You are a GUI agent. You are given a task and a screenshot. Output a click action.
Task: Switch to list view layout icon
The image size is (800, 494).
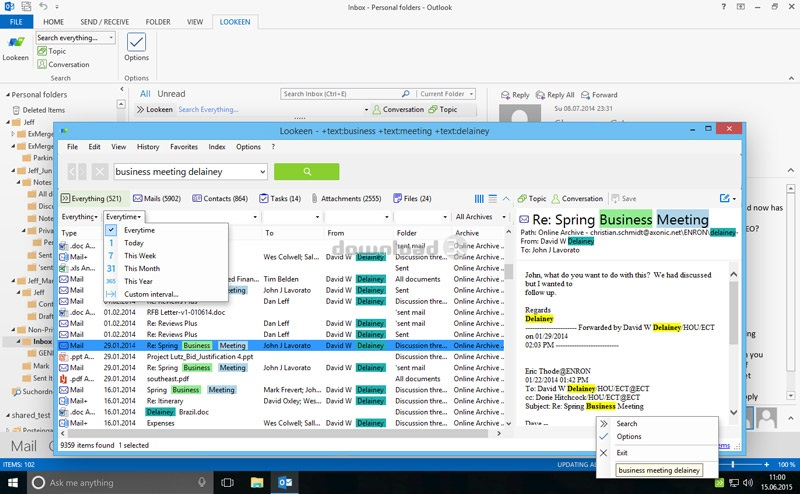[492, 199]
